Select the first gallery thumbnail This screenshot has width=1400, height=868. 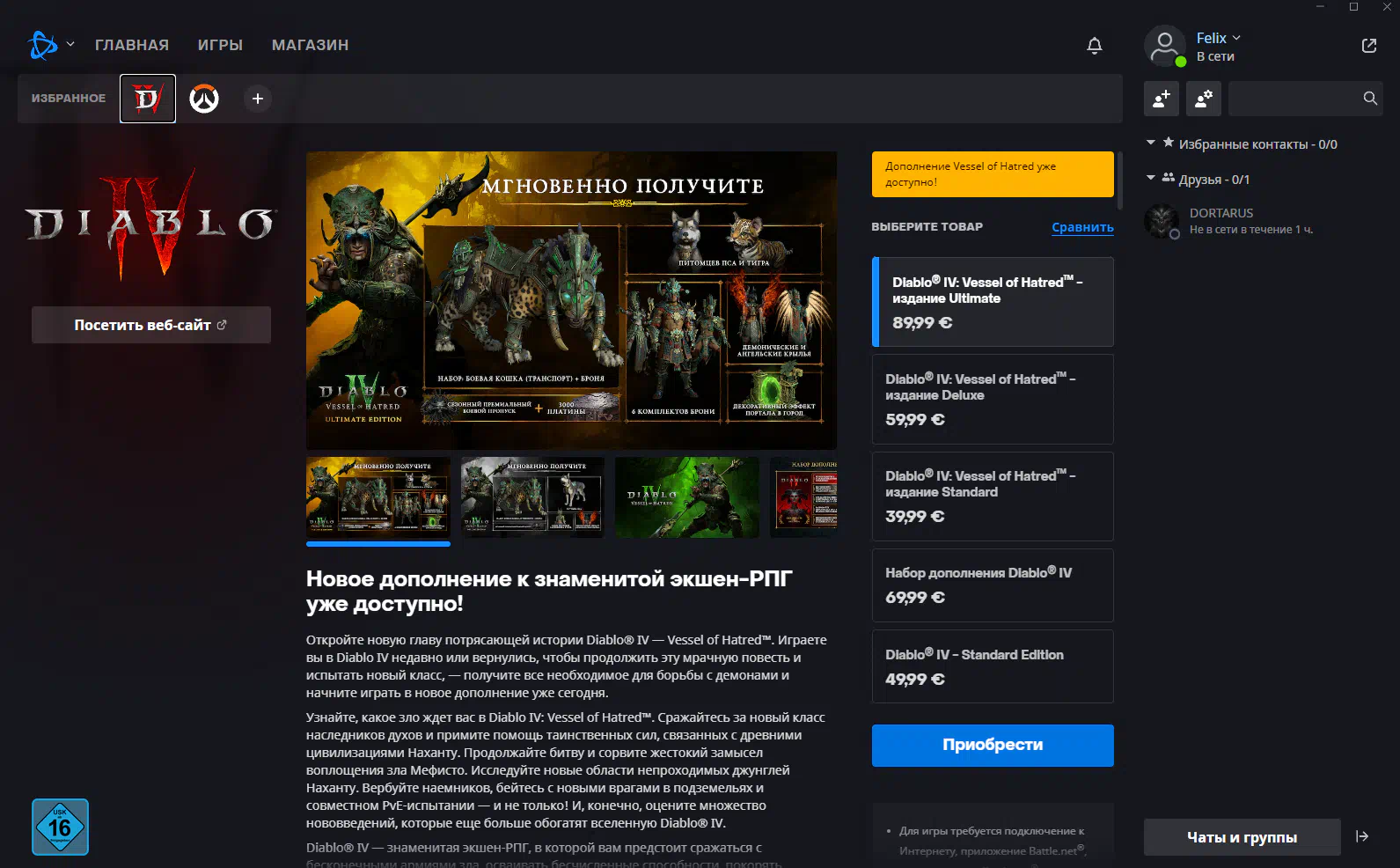[x=378, y=497]
